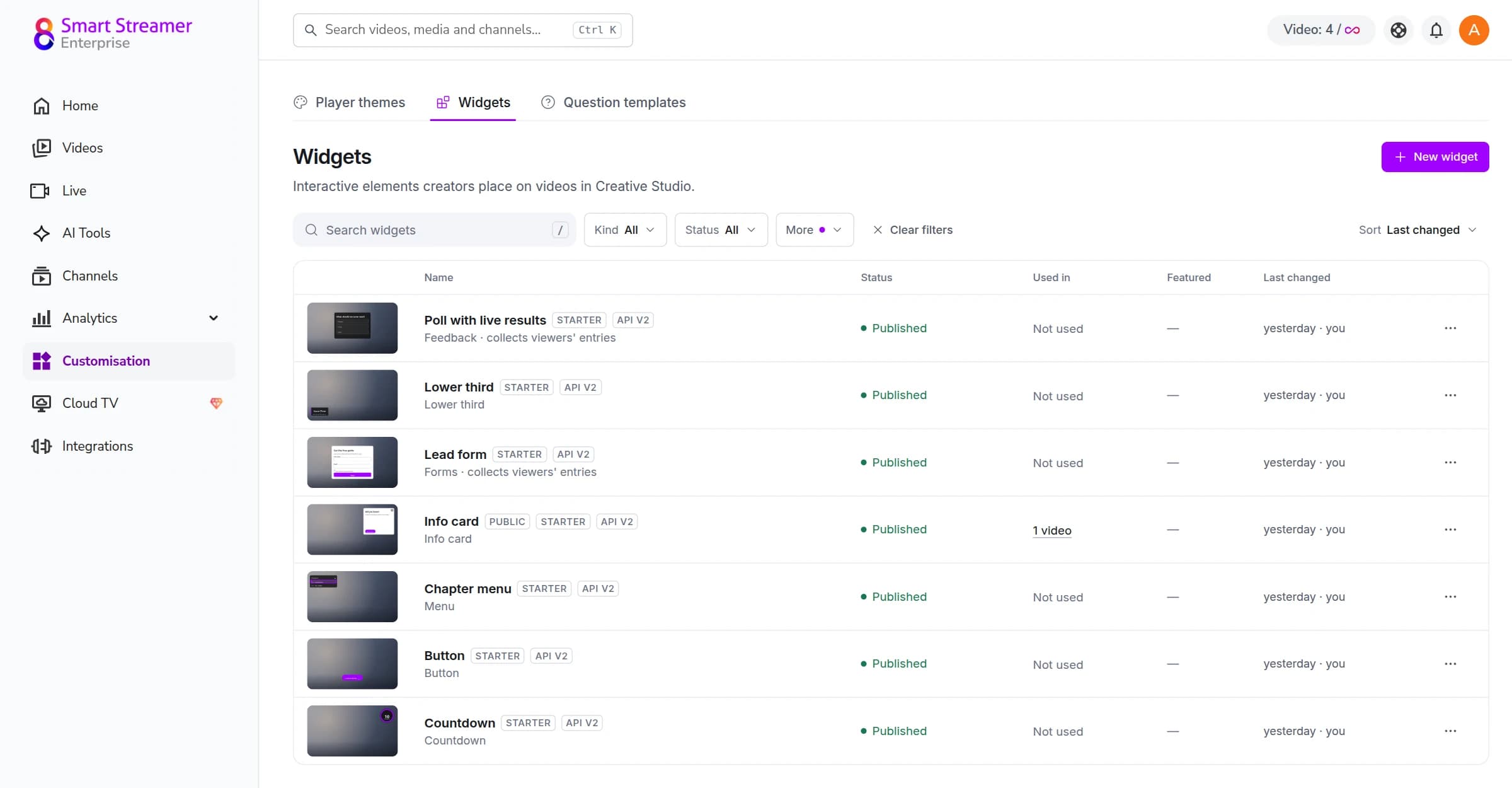Switch to the Player themes tab
This screenshot has width=1512, height=788.
pos(350,102)
